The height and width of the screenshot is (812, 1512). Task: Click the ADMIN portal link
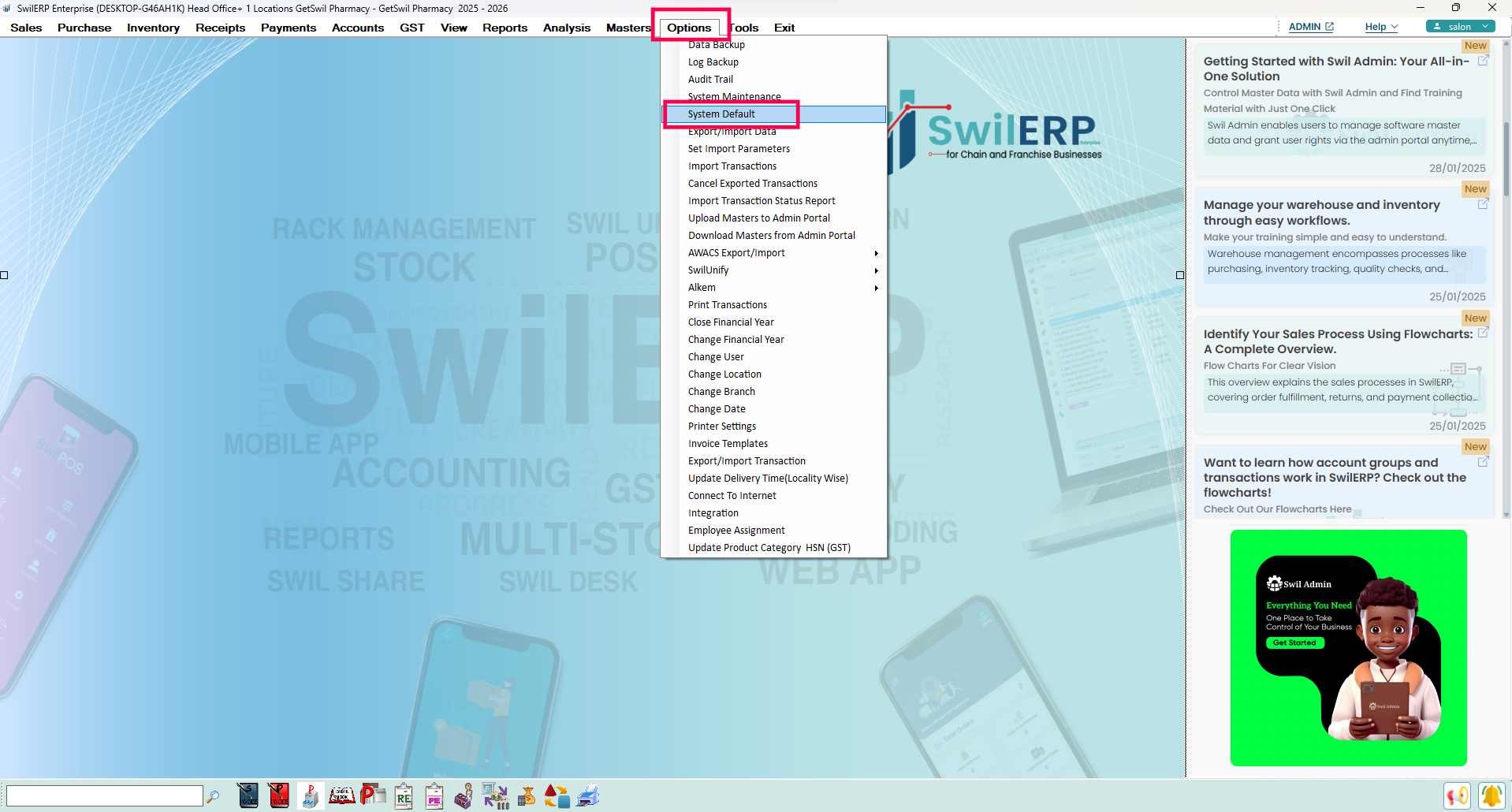[1311, 27]
